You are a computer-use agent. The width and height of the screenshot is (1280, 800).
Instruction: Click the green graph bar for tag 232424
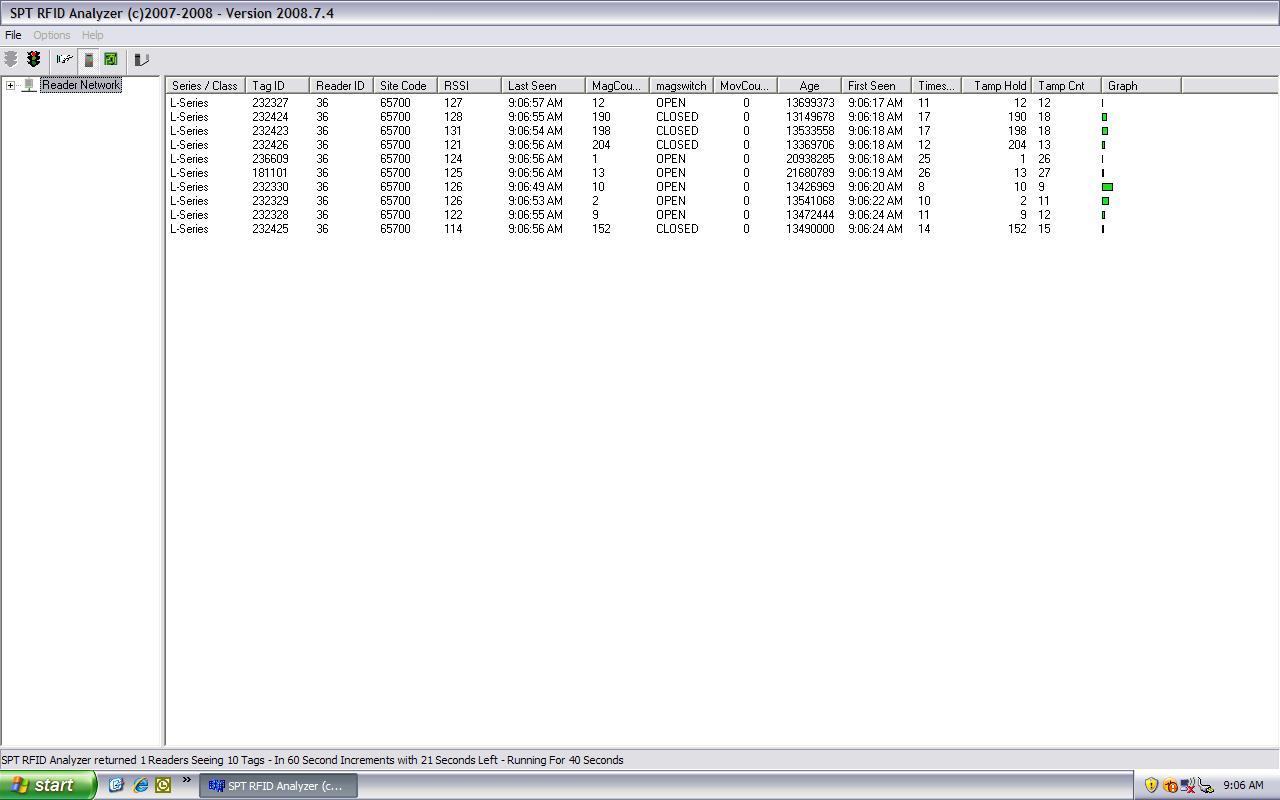click(1104, 117)
